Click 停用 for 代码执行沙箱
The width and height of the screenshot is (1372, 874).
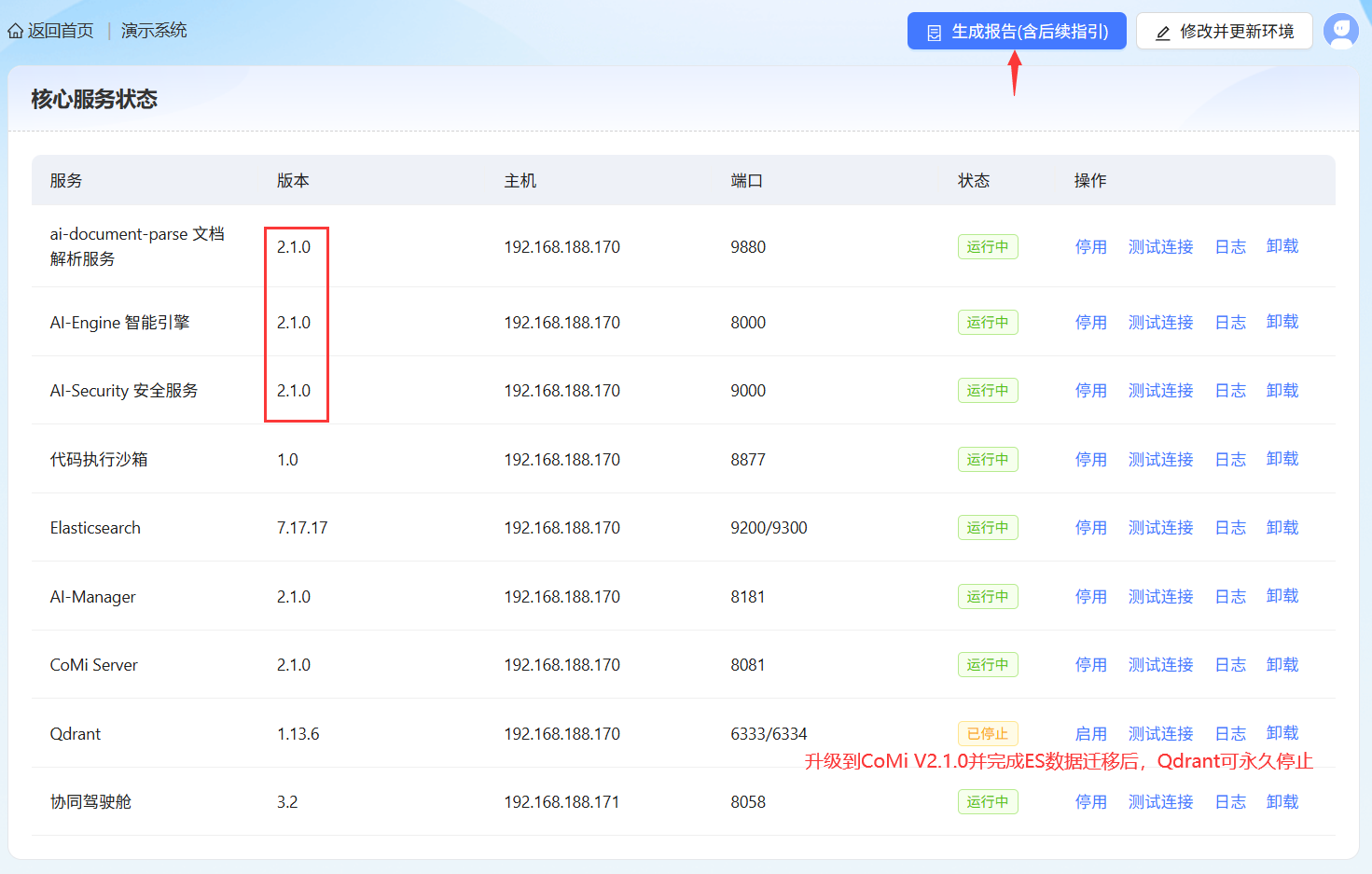pos(1090,459)
